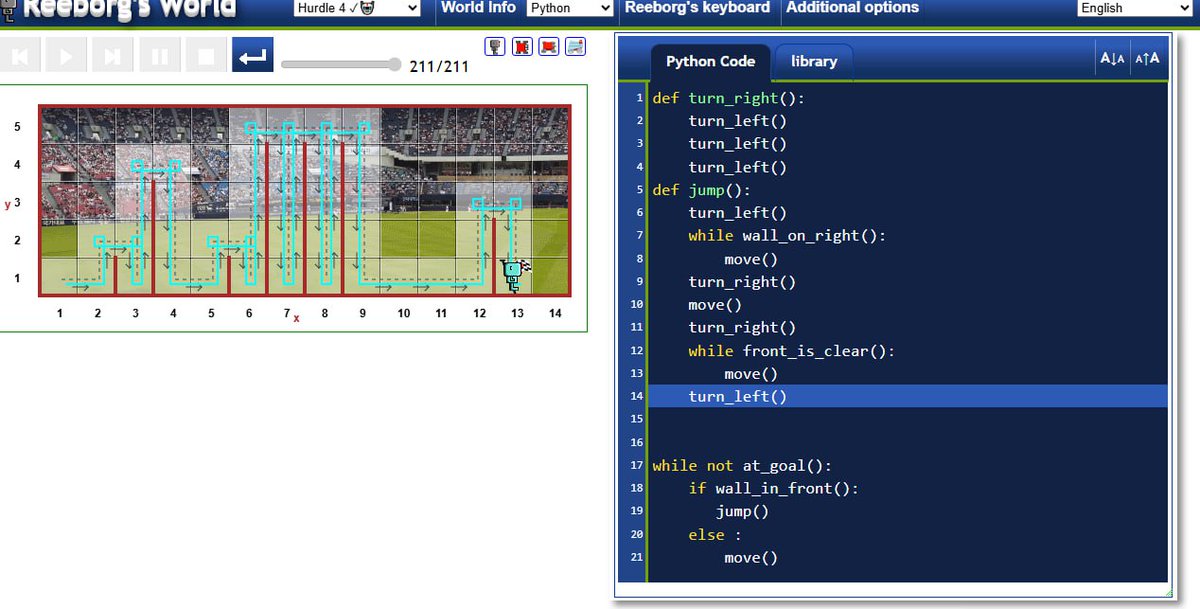This screenshot has width=1200, height=609.
Task: Click the step forward button
Action: tap(113, 56)
